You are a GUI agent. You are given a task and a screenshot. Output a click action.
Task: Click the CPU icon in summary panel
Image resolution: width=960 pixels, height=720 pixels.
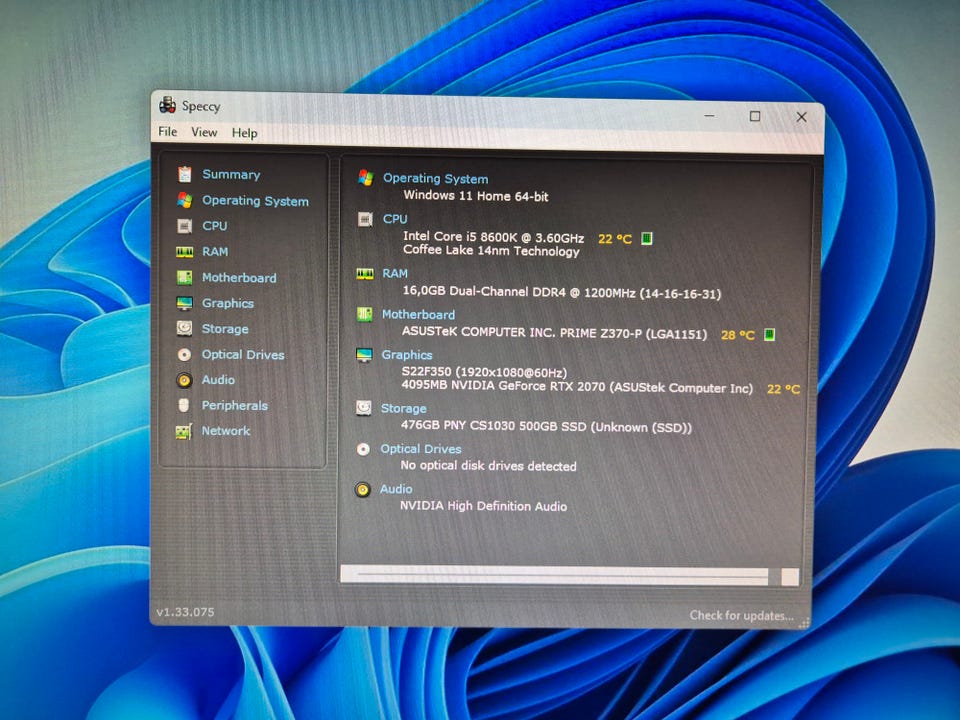point(365,219)
